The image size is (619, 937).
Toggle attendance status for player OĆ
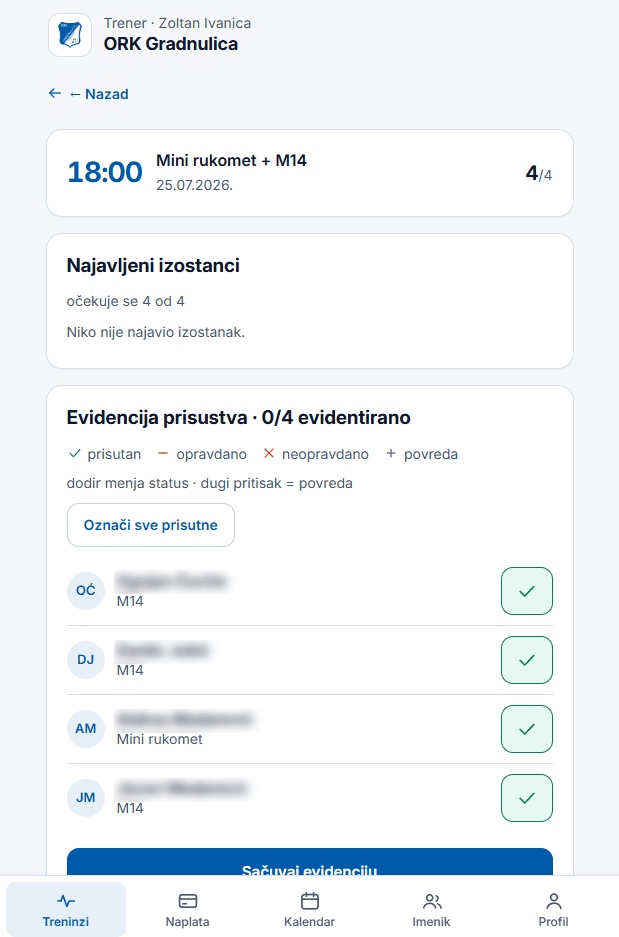[x=526, y=591]
